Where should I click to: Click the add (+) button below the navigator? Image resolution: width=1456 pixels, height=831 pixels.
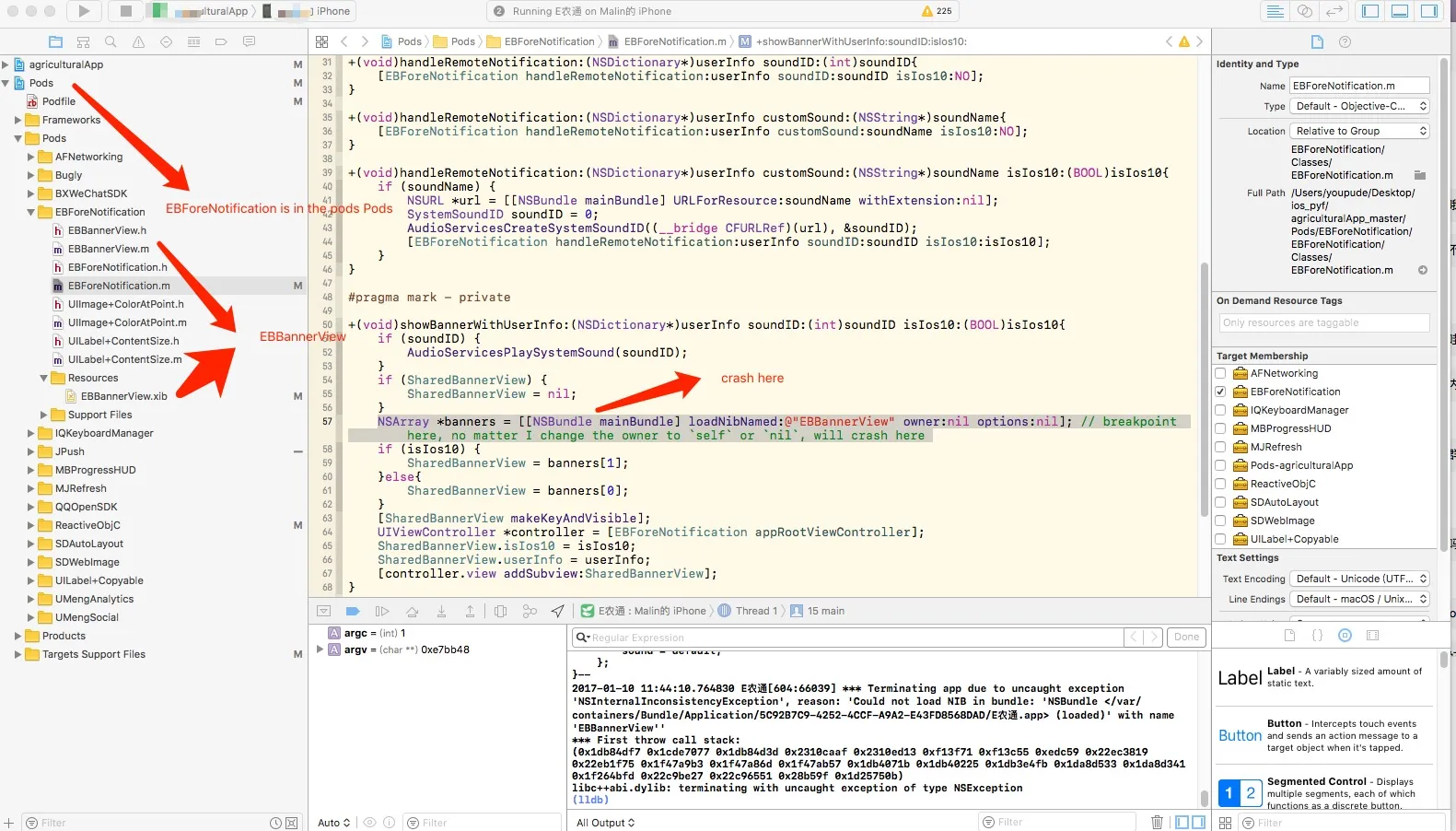[x=8, y=823]
